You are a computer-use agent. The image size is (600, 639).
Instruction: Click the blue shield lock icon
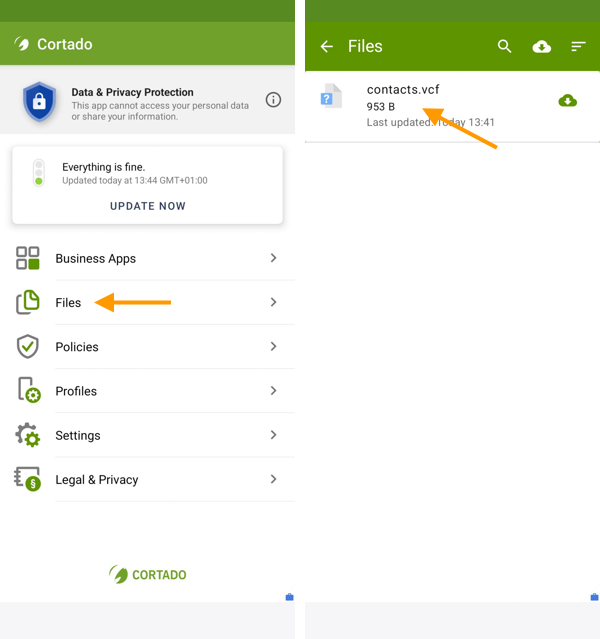(39, 102)
